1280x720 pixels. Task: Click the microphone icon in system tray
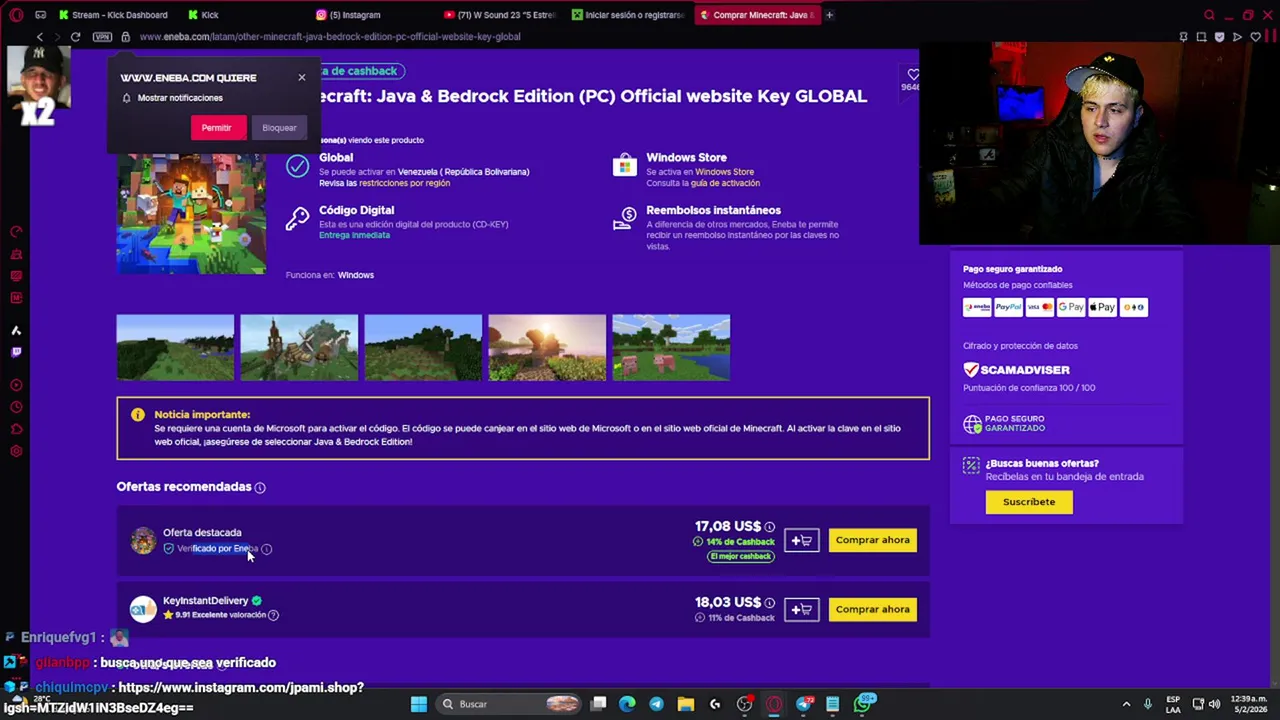(x=1147, y=704)
